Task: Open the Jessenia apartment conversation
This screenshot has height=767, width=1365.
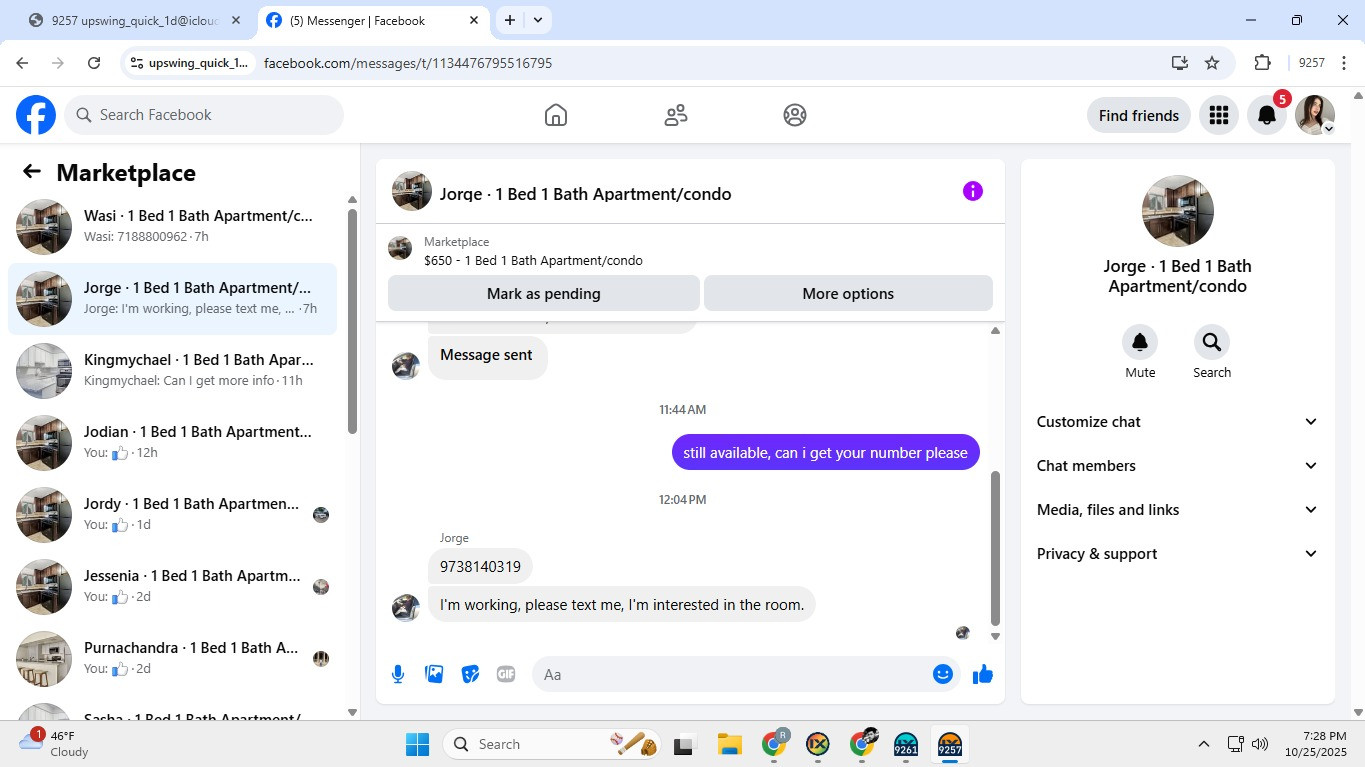Action: point(172,587)
